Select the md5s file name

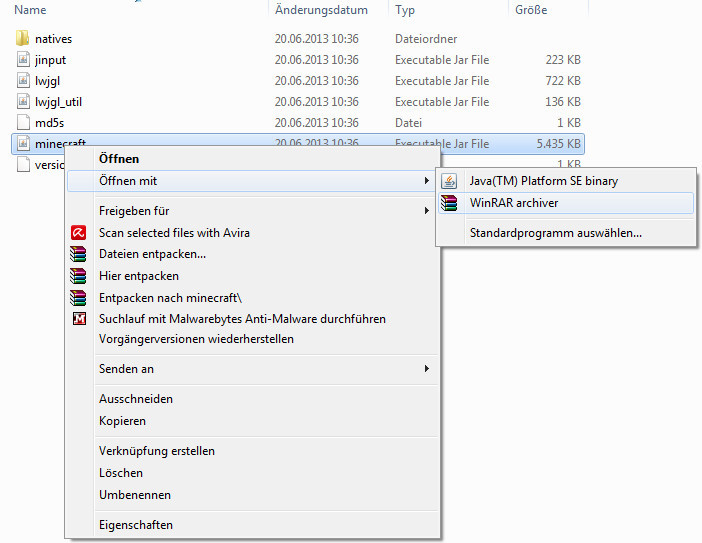click(x=49, y=123)
